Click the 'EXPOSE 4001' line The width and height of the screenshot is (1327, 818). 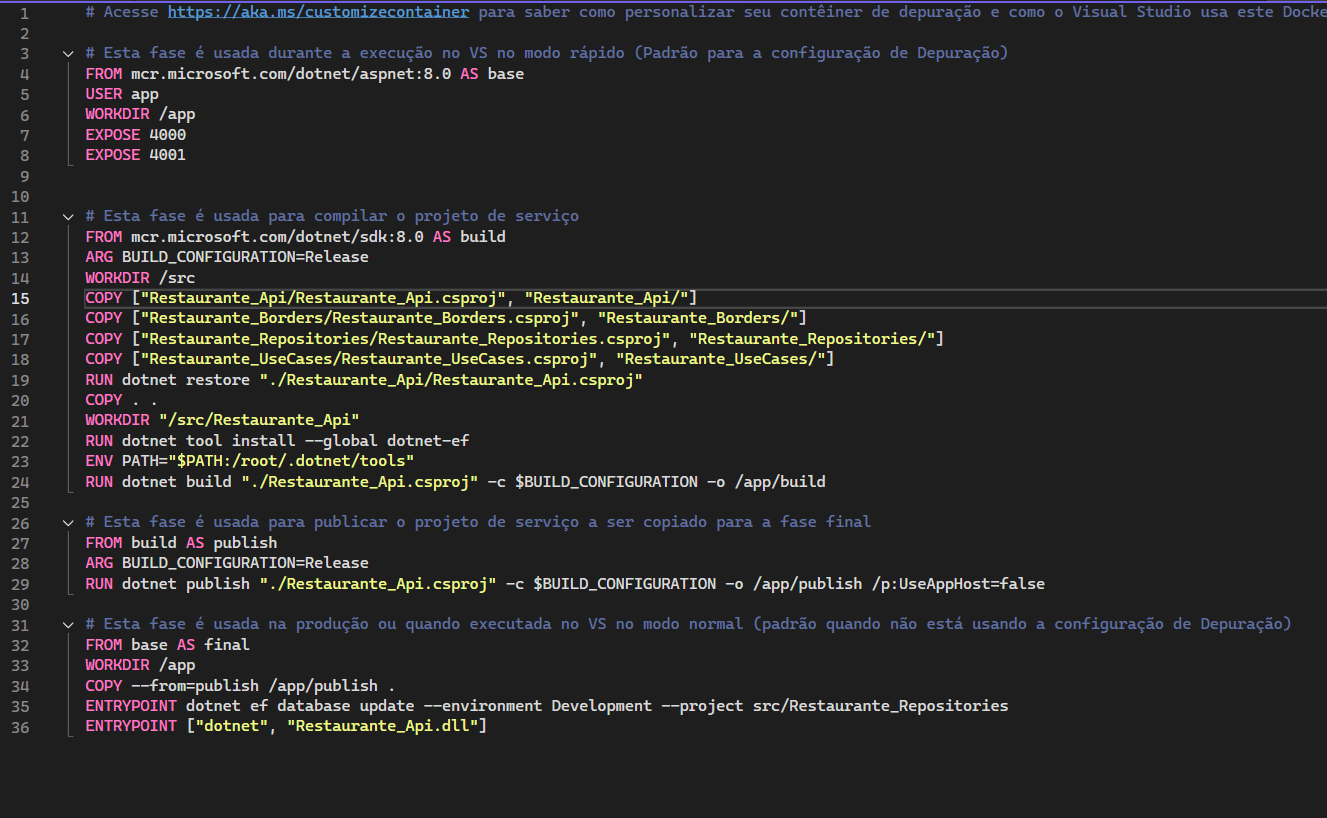click(x=136, y=155)
